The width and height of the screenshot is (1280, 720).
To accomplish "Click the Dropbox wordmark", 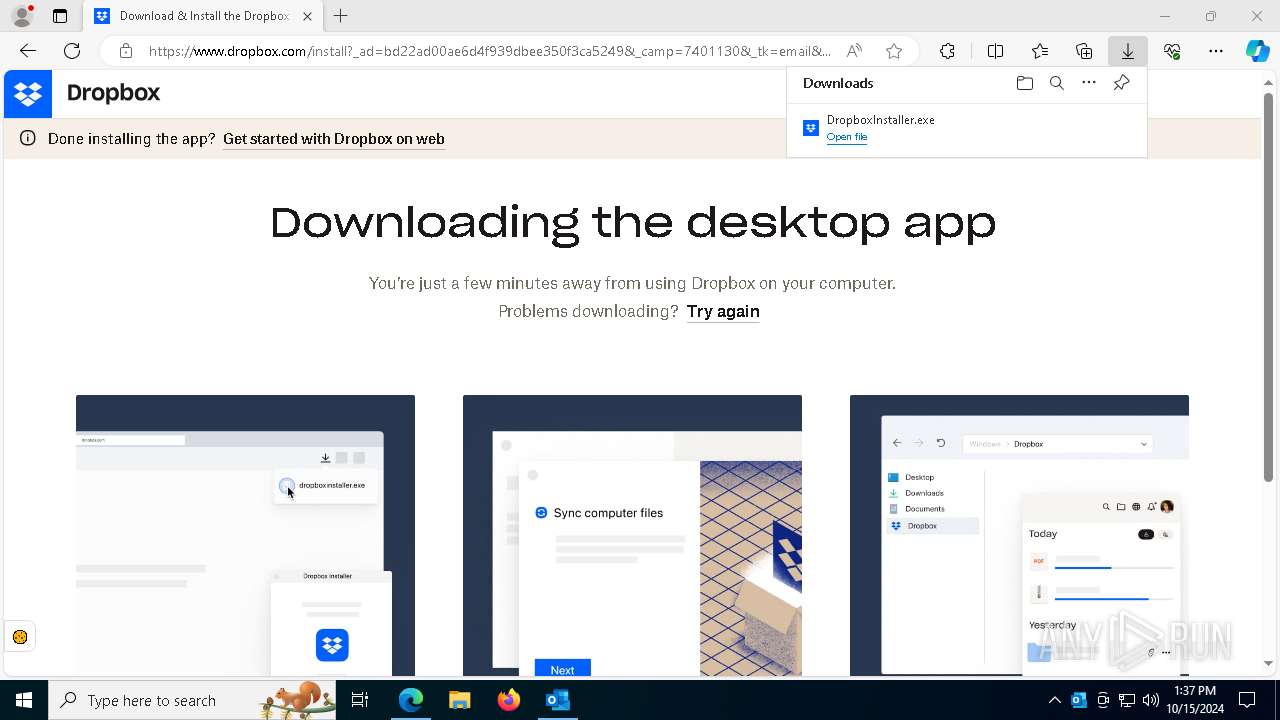I will pyautogui.click(x=113, y=93).
